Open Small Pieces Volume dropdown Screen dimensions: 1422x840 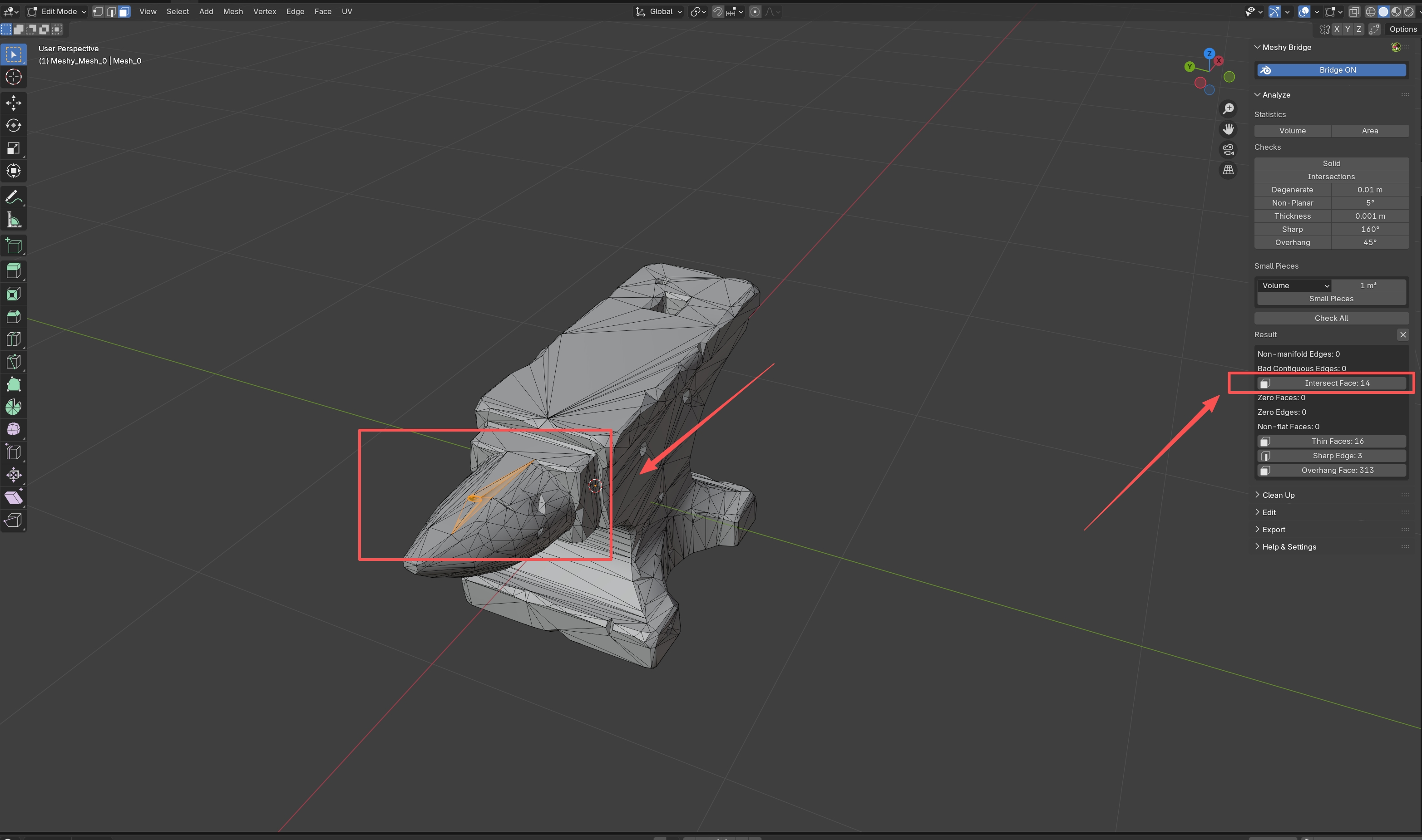(1294, 286)
